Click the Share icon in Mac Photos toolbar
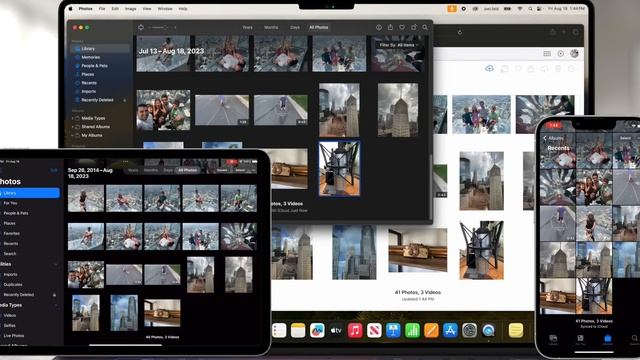The image size is (640, 360). point(390,27)
